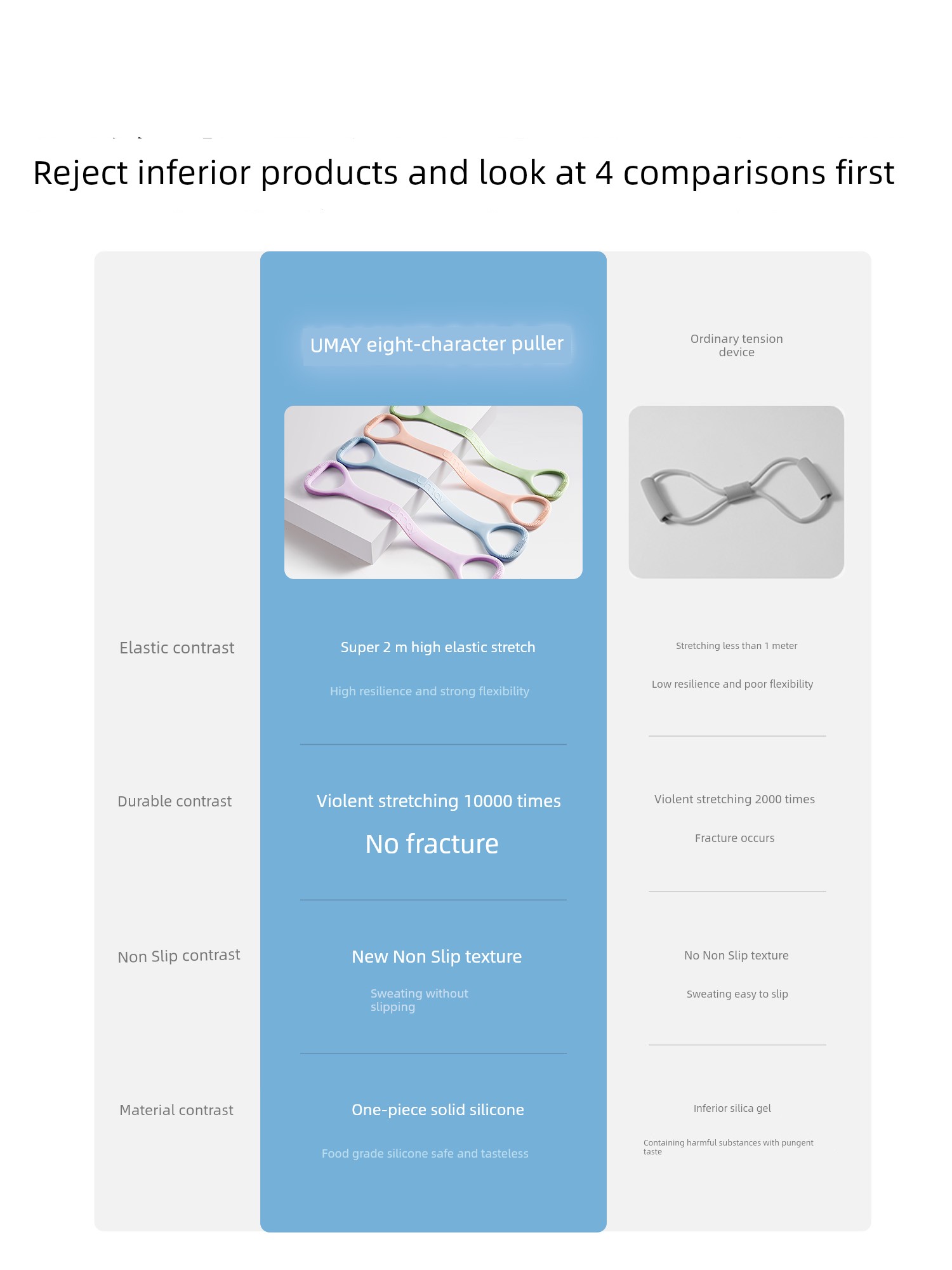Select the 'Material contrast' row label
Viewport: 952px width, 1270px height.
coord(176,1110)
